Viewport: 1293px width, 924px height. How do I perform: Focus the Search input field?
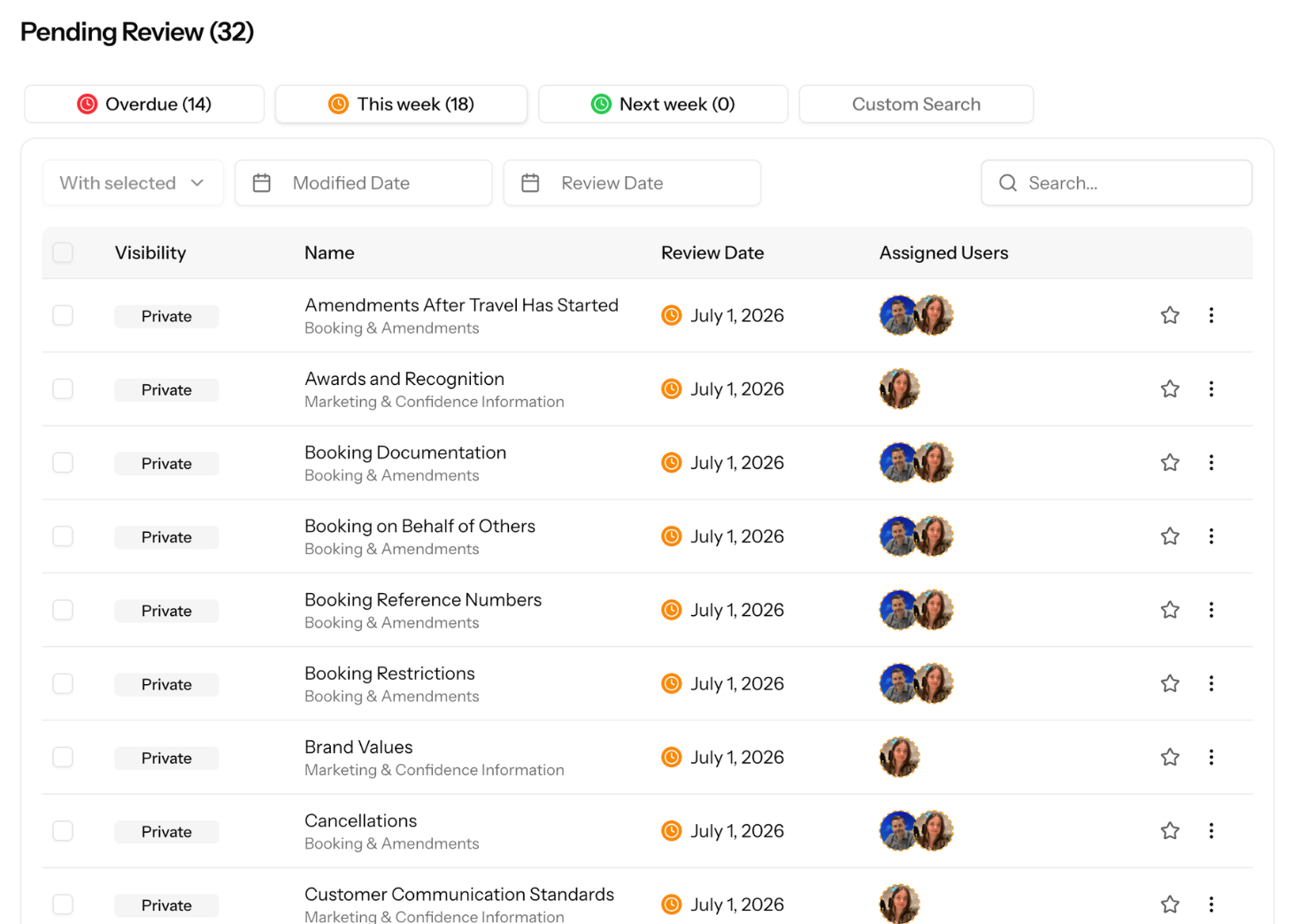pos(1117,183)
